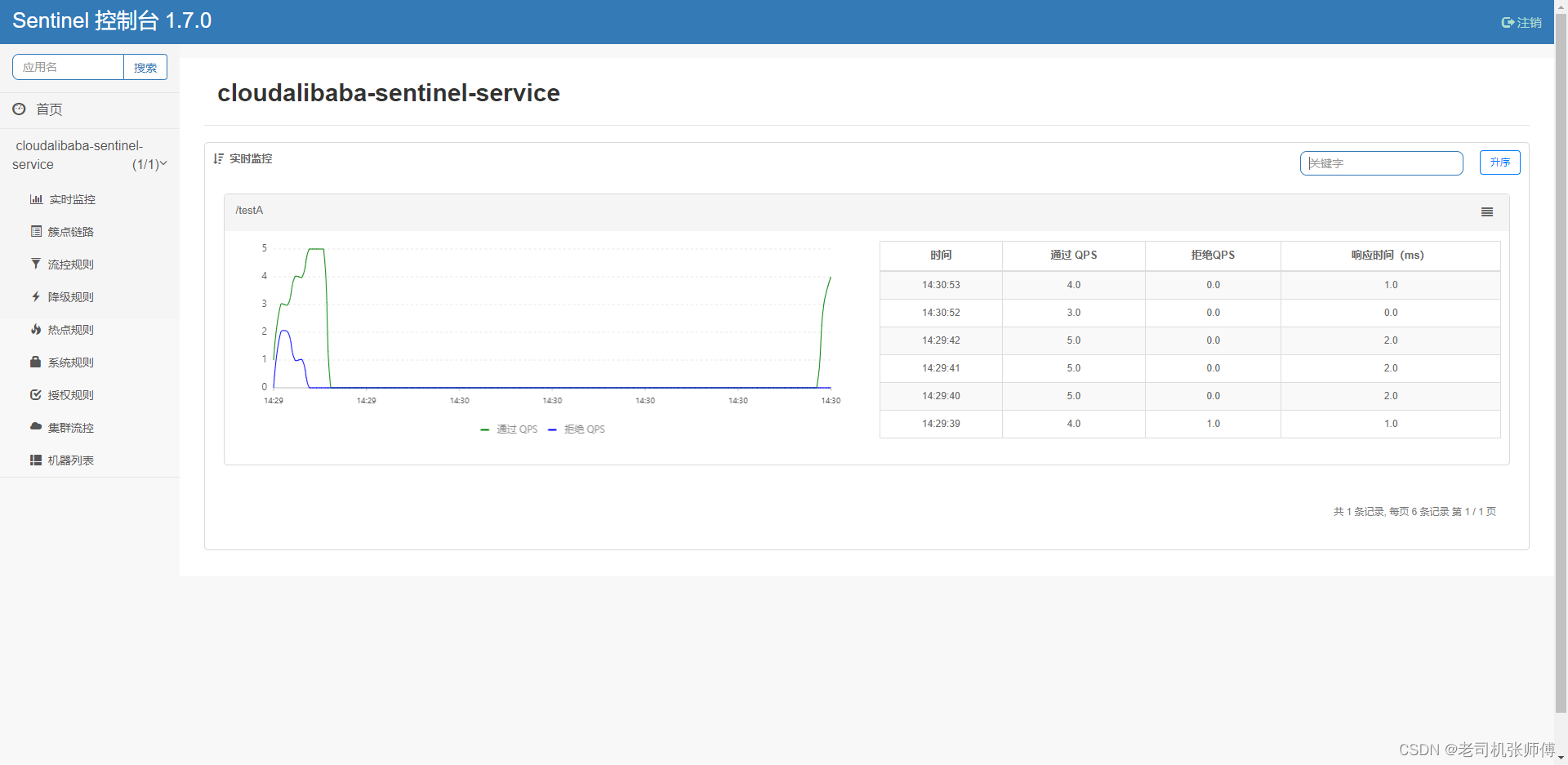Click 响应时间 (ms) column header
Viewport: 1568px width, 765px height.
point(1391,256)
